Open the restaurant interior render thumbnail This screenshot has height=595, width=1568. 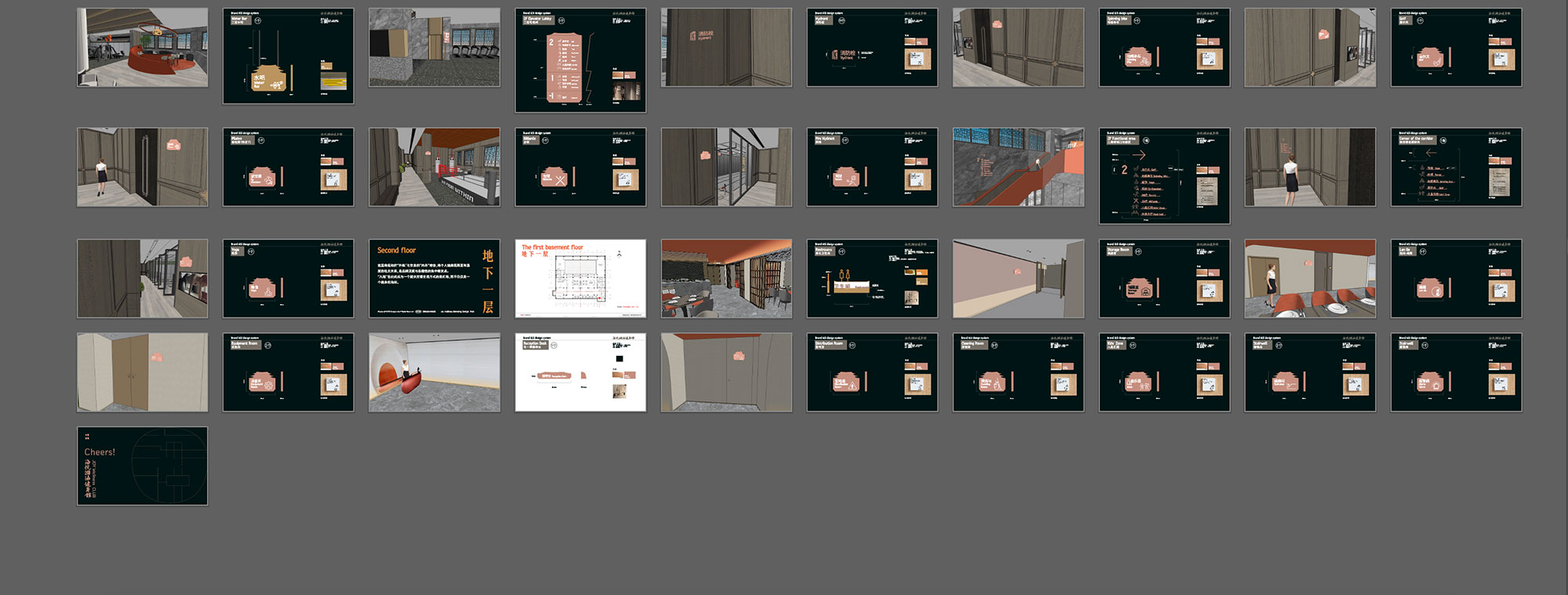pos(726,278)
